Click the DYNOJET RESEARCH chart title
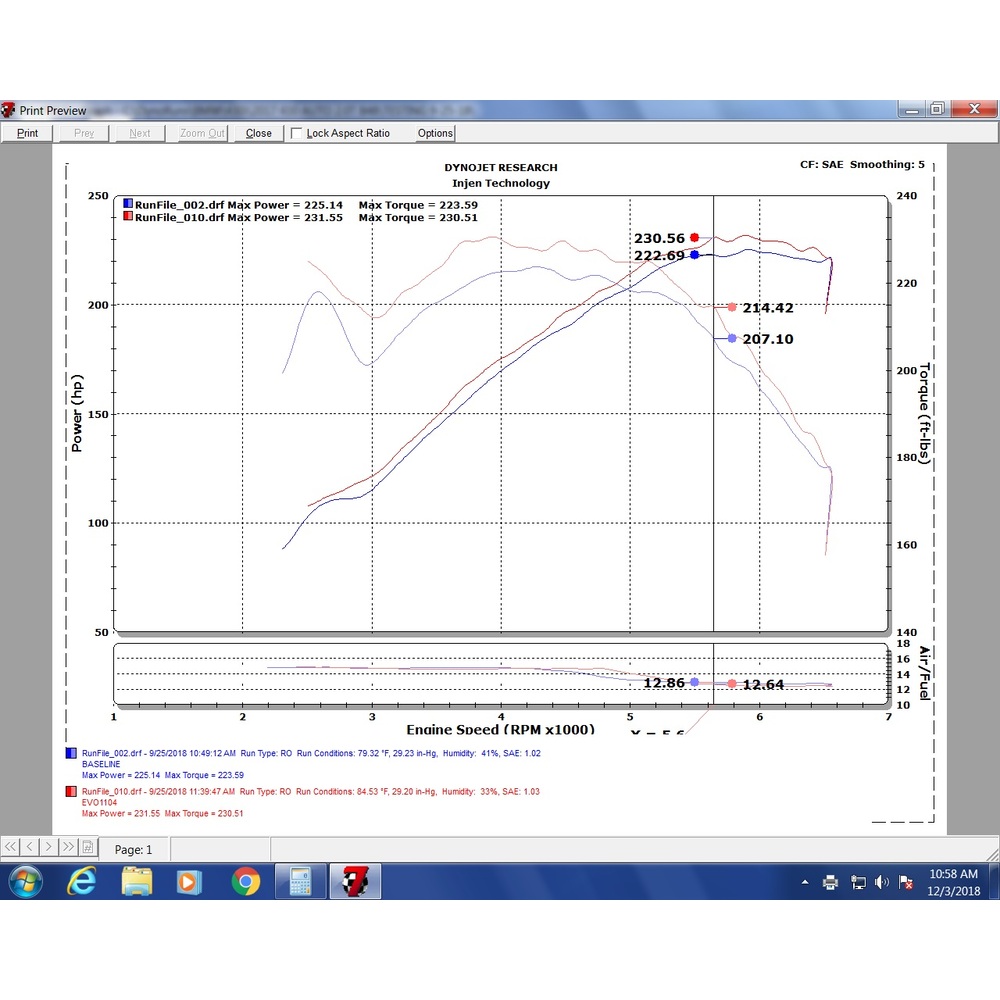The height and width of the screenshot is (1000, 1000). (x=501, y=168)
